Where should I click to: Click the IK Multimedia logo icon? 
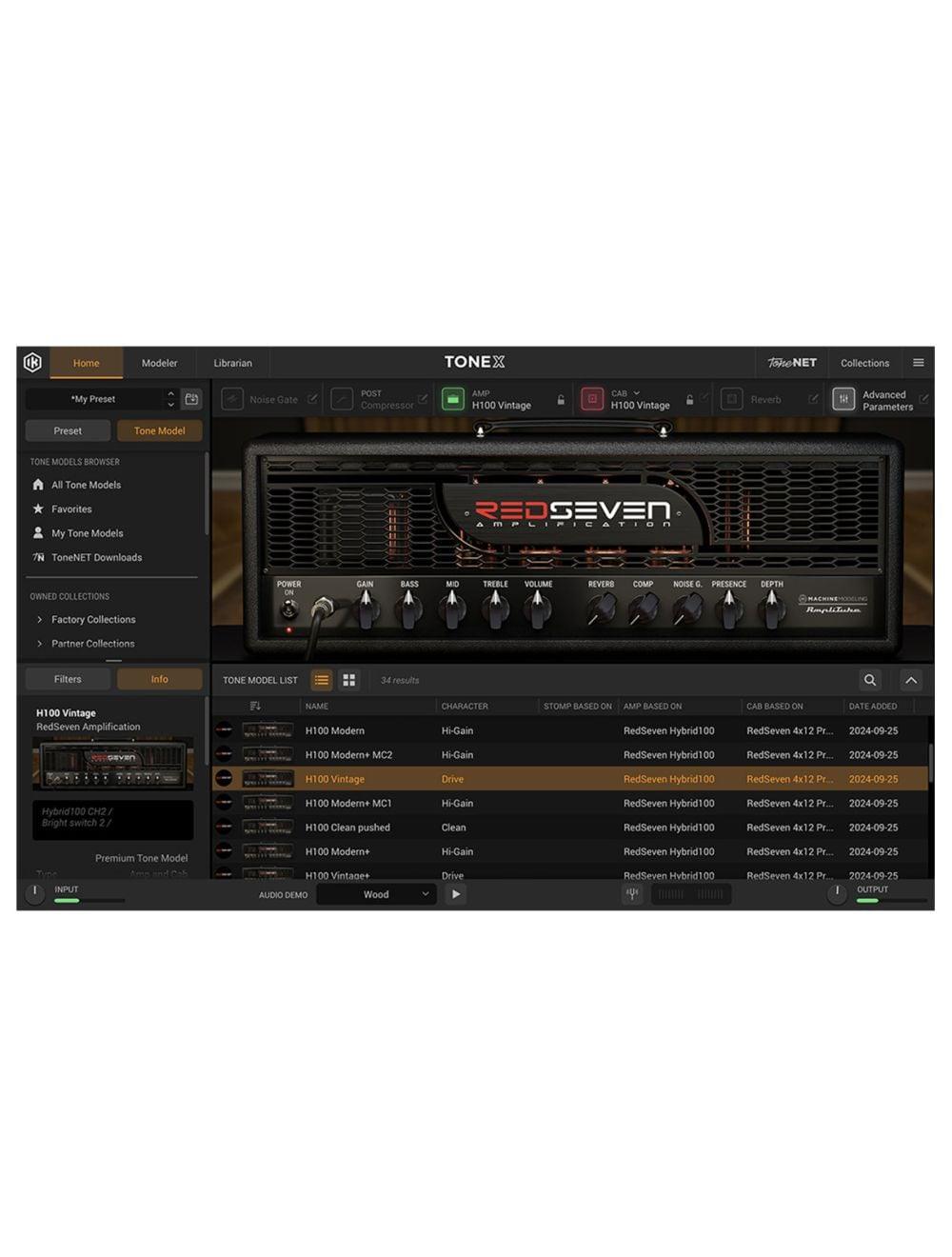pos(32,362)
